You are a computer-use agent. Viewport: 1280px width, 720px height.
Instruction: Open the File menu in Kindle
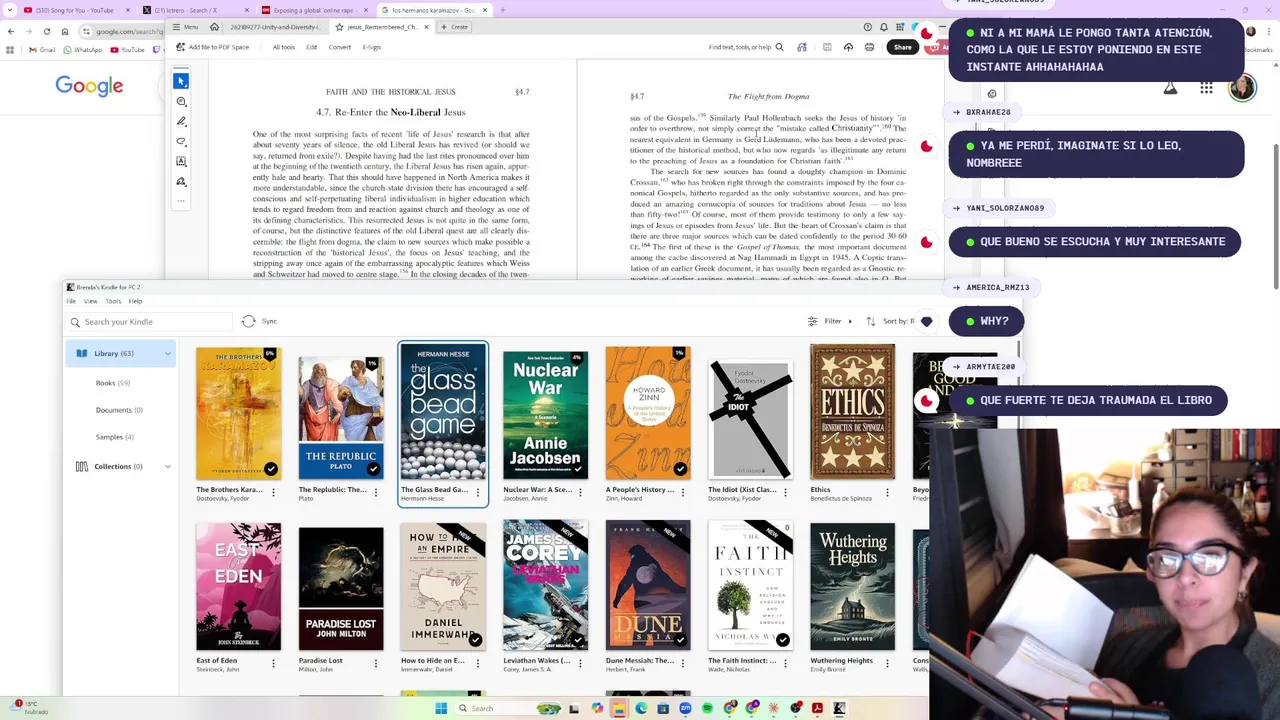pos(71,301)
